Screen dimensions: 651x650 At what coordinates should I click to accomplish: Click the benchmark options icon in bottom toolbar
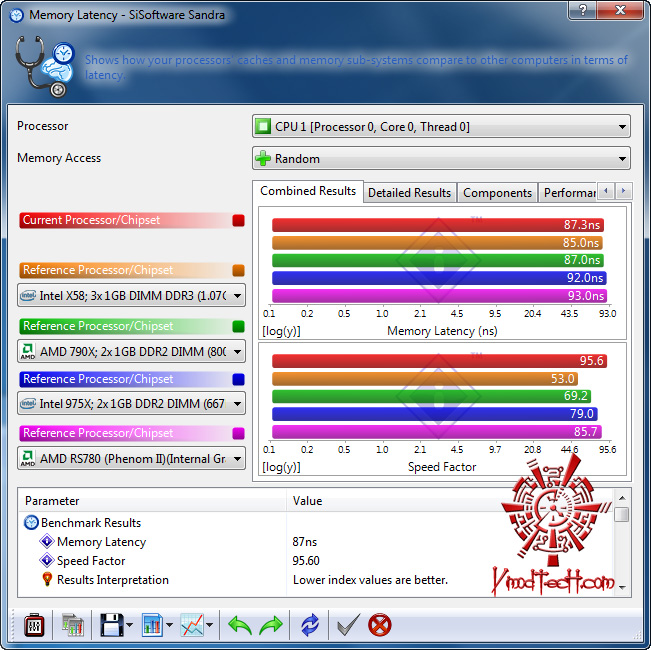point(34,625)
